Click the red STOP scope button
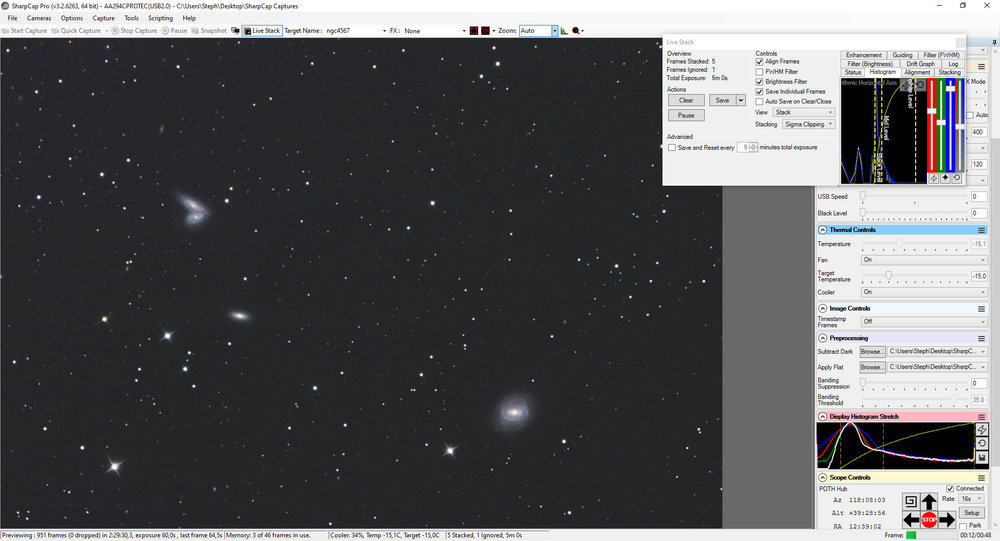The width and height of the screenshot is (1000, 541). coord(929,520)
